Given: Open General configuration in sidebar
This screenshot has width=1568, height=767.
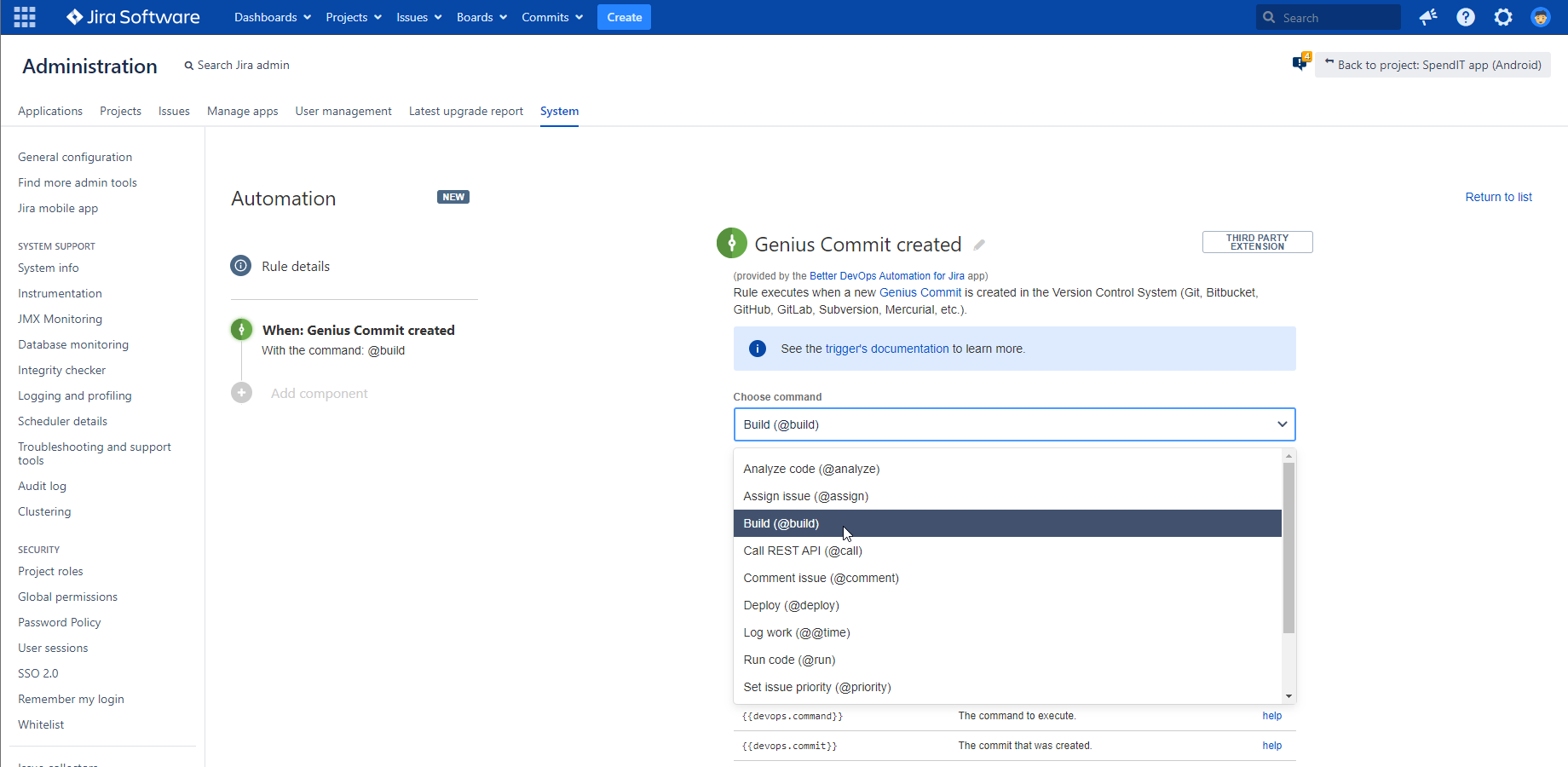Looking at the screenshot, I should pyautogui.click(x=75, y=157).
